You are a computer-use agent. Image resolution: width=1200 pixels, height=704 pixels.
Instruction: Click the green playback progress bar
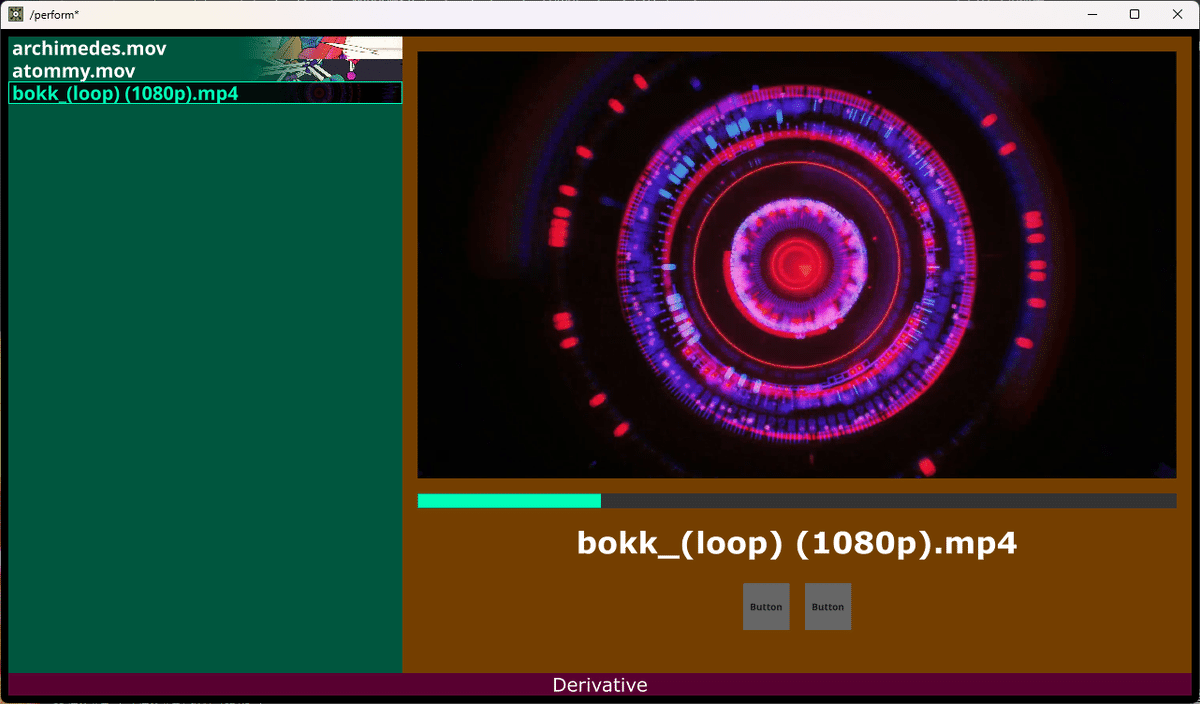[797, 501]
